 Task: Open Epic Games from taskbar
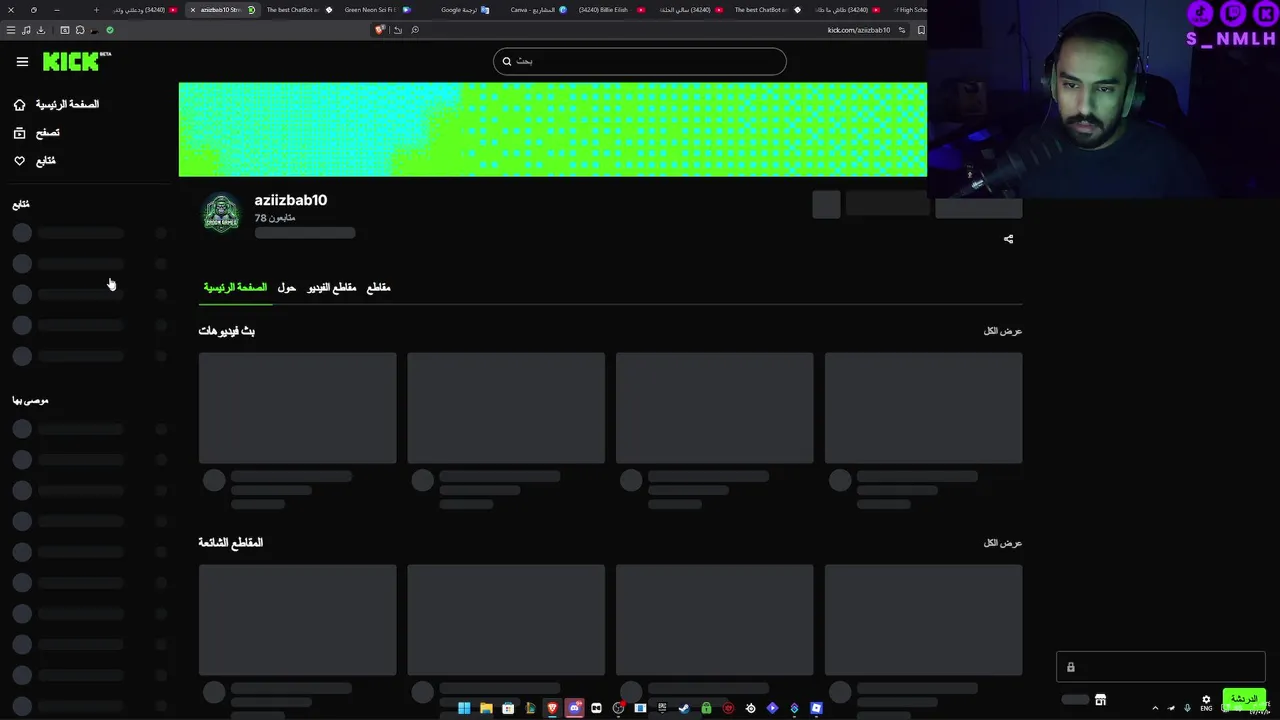point(662,708)
